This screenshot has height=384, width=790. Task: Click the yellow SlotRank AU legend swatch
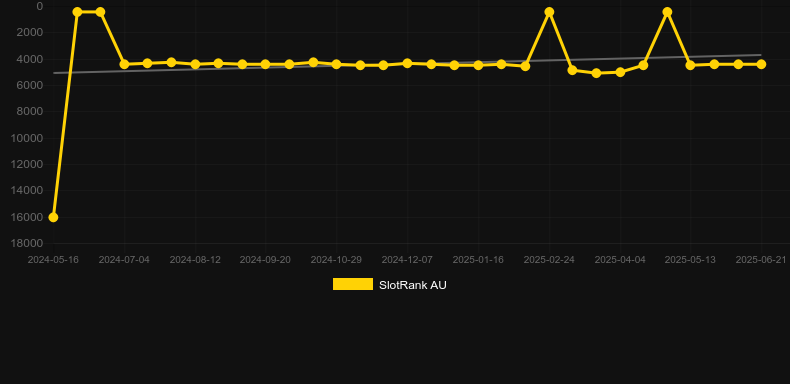pos(353,284)
